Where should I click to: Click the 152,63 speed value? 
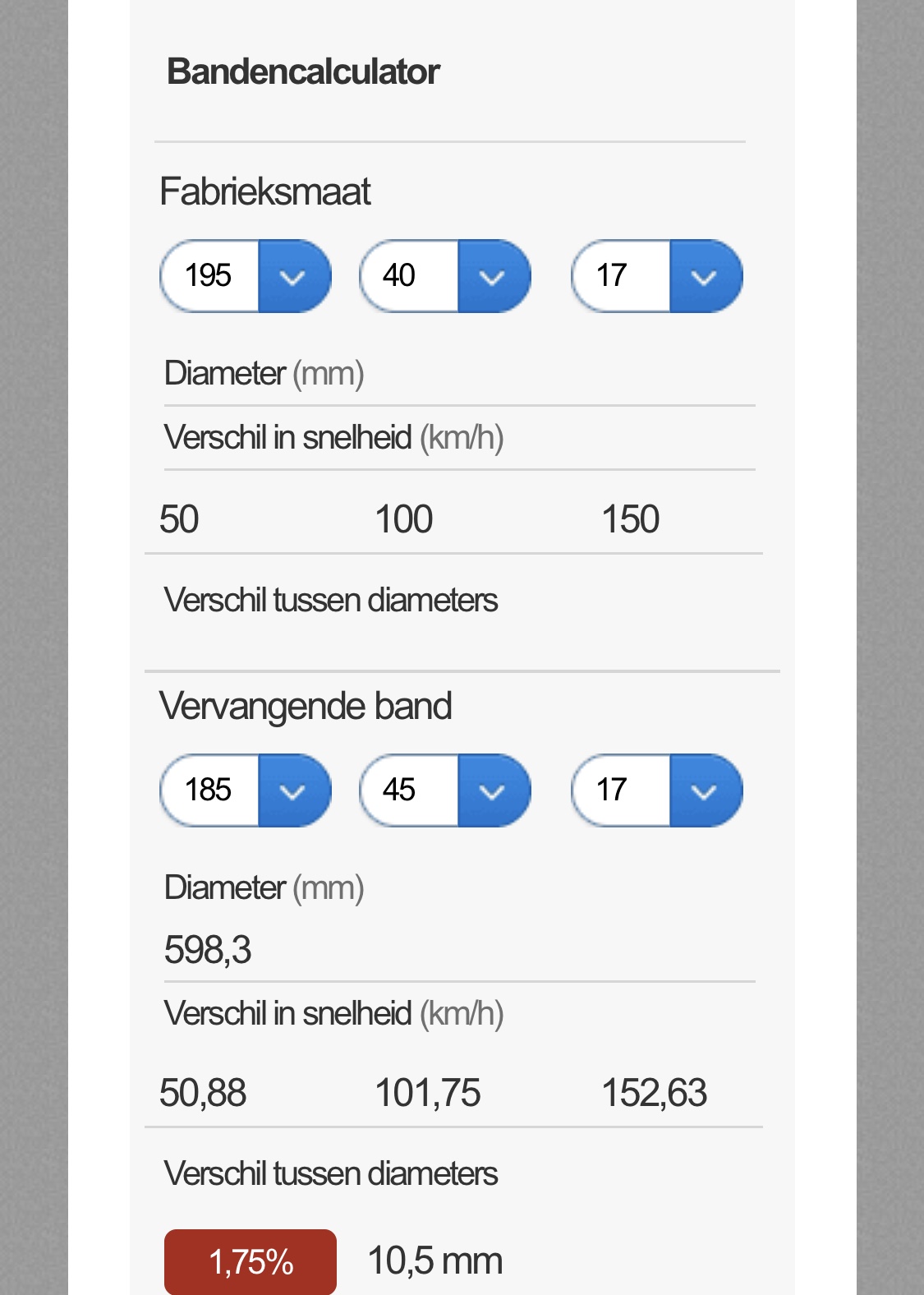pyautogui.click(x=654, y=1094)
